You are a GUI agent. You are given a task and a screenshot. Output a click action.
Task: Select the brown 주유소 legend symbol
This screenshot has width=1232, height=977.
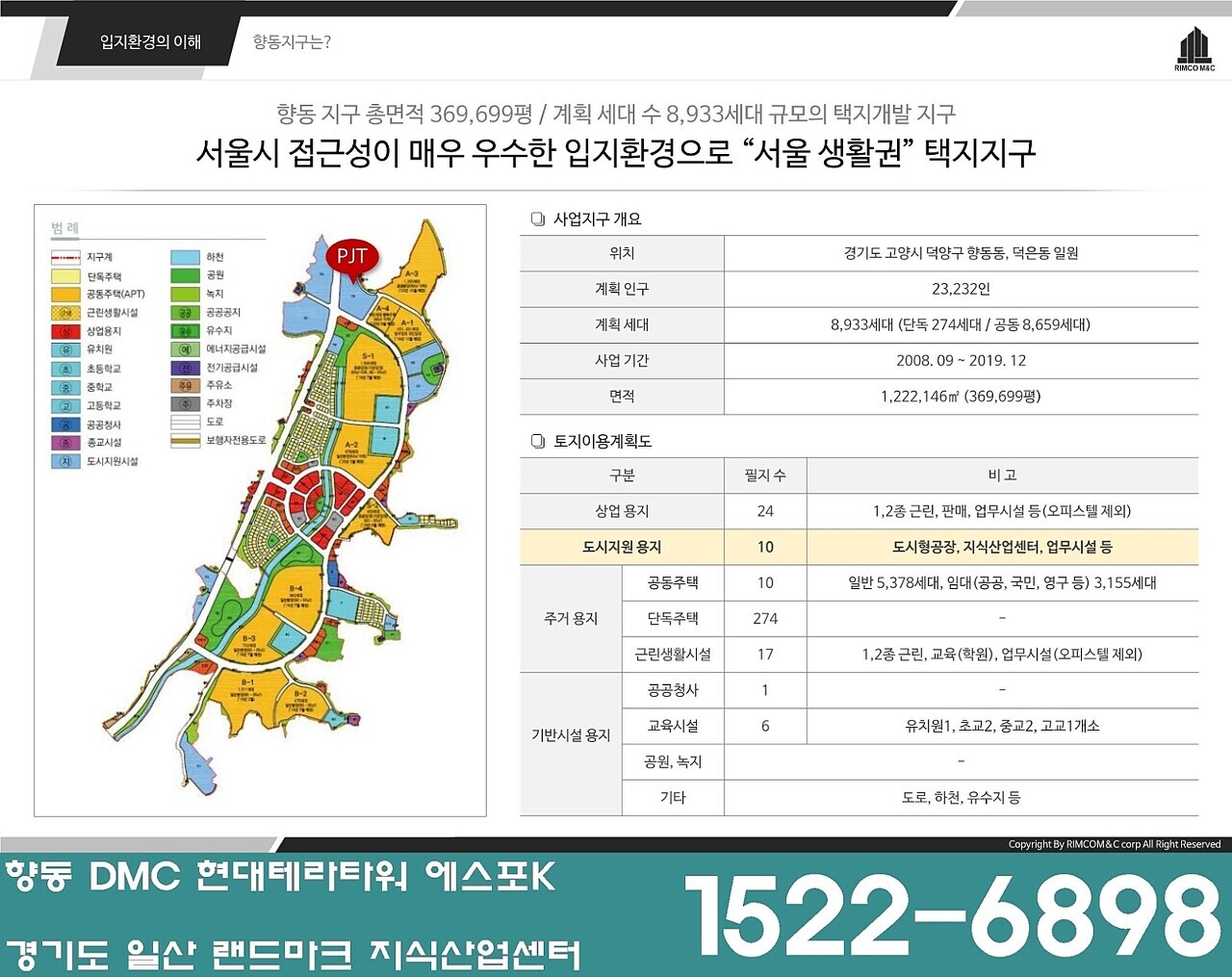tap(185, 385)
